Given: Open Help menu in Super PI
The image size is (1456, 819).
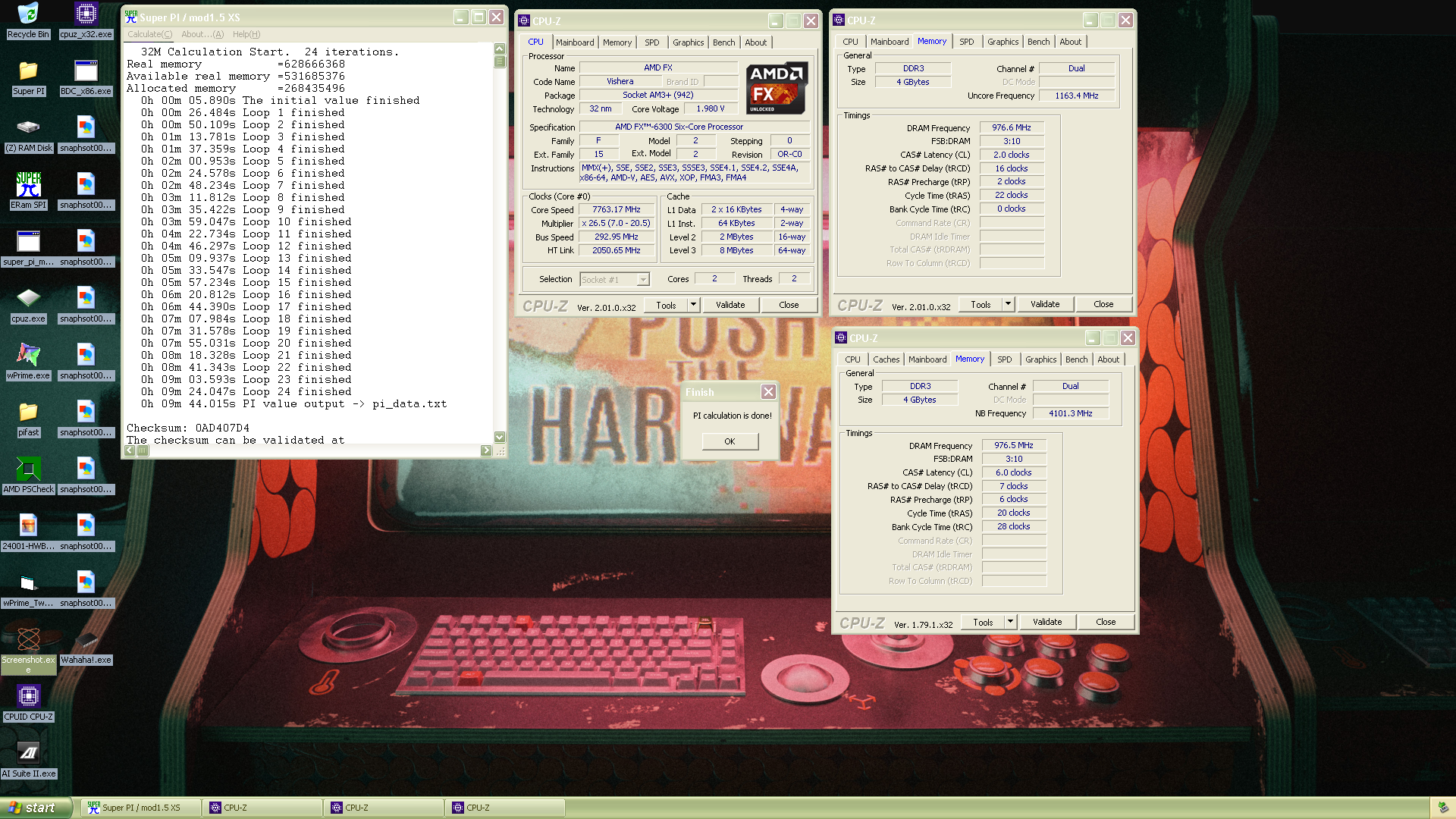Looking at the screenshot, I should click(x=246, y=34).
